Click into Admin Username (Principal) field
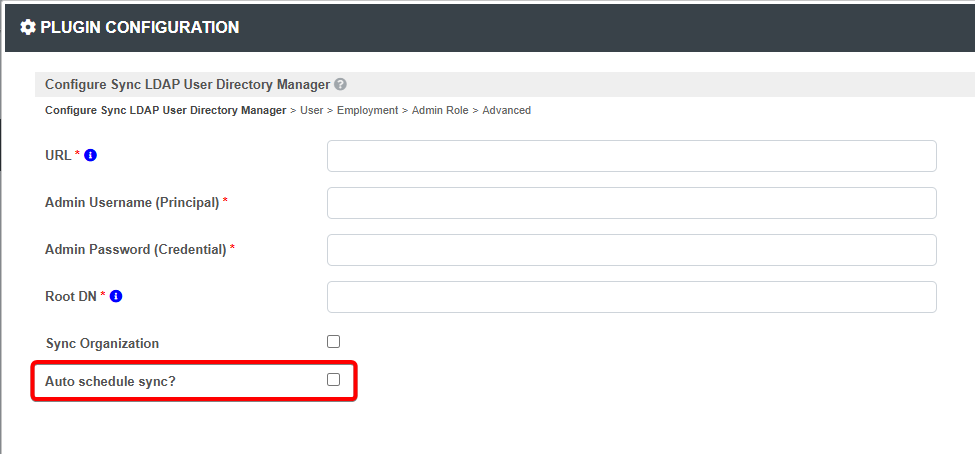 pos(632,203)
